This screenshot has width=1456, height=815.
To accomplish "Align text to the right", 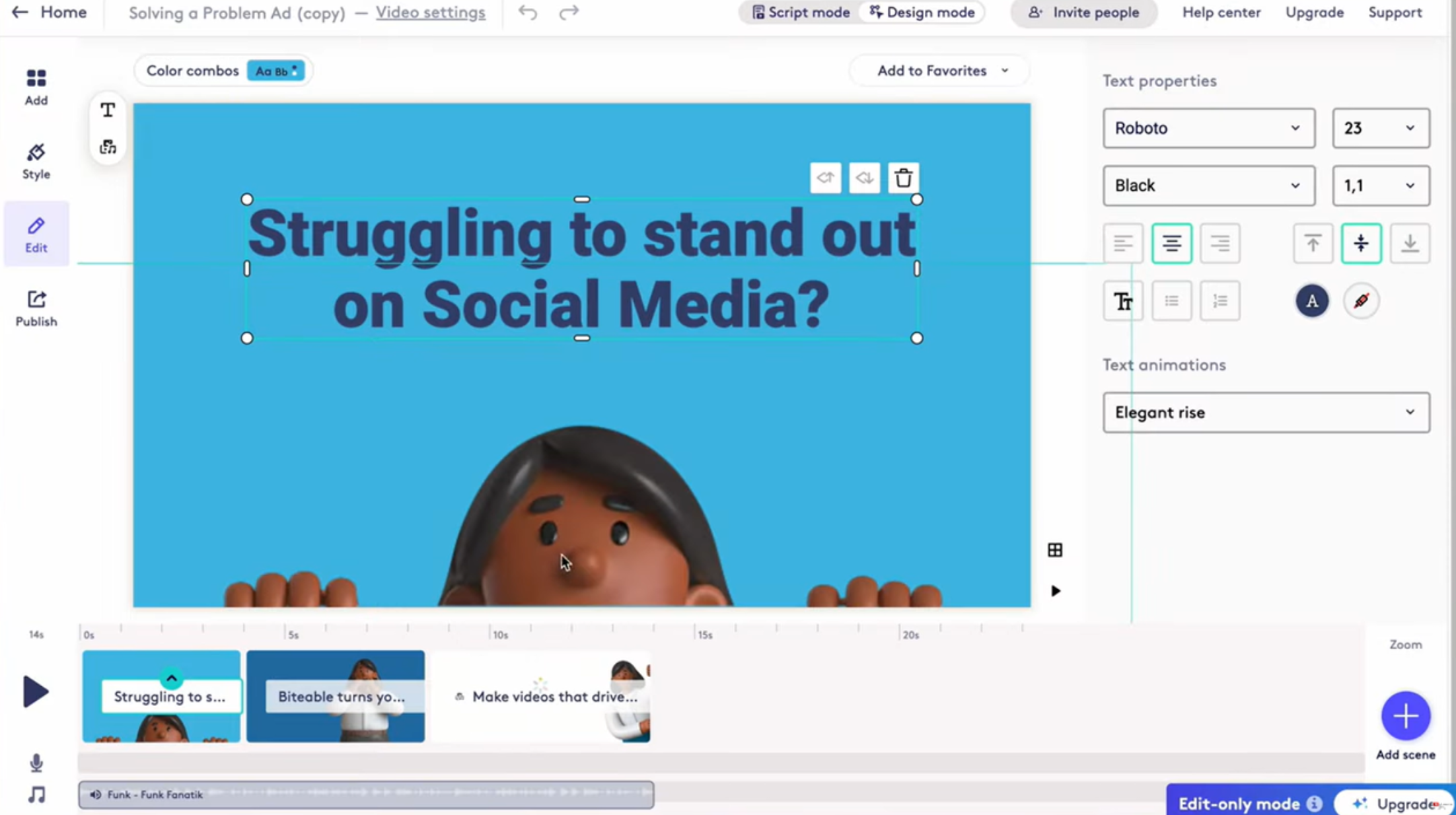I will 1219,244.
